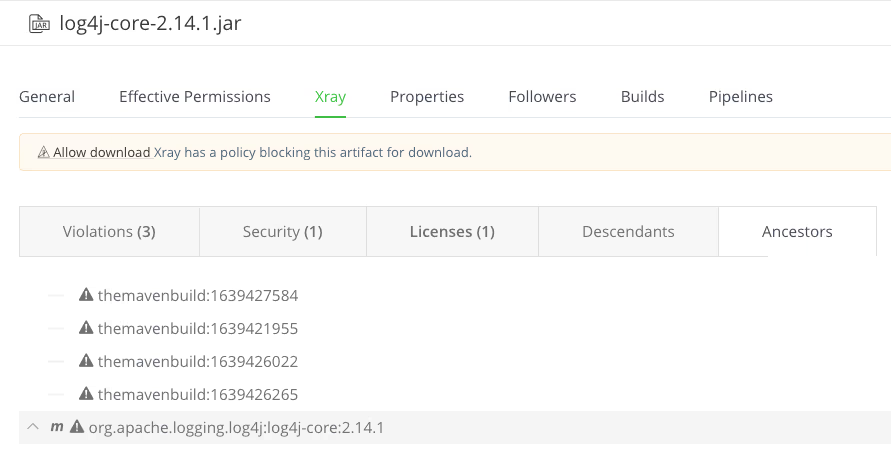The height and width of the screenshot is (449, 891).
Task: Open the General tab
Action: (47, 97)
